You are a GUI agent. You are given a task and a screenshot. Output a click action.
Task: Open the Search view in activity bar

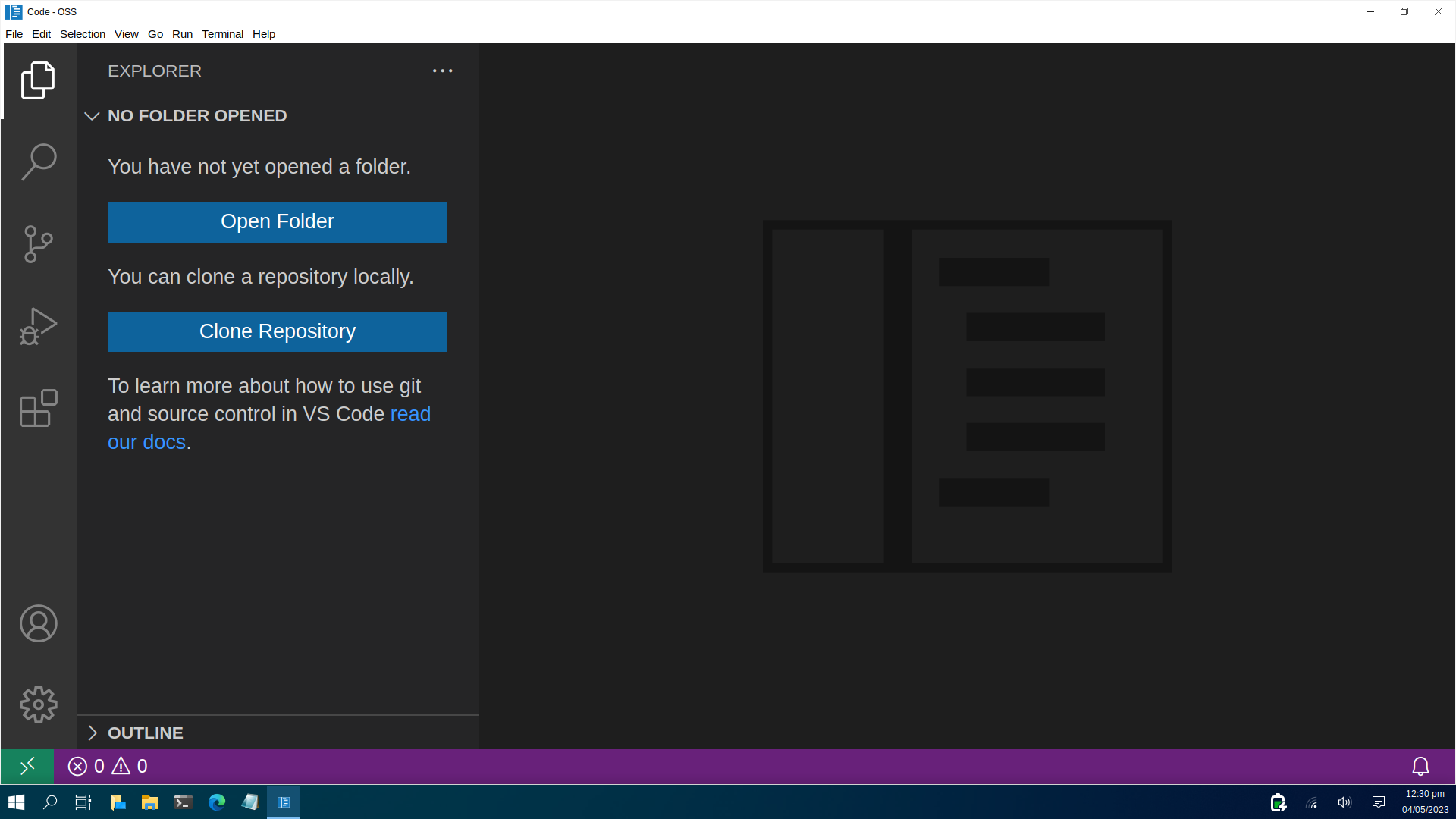click(38, 162)
